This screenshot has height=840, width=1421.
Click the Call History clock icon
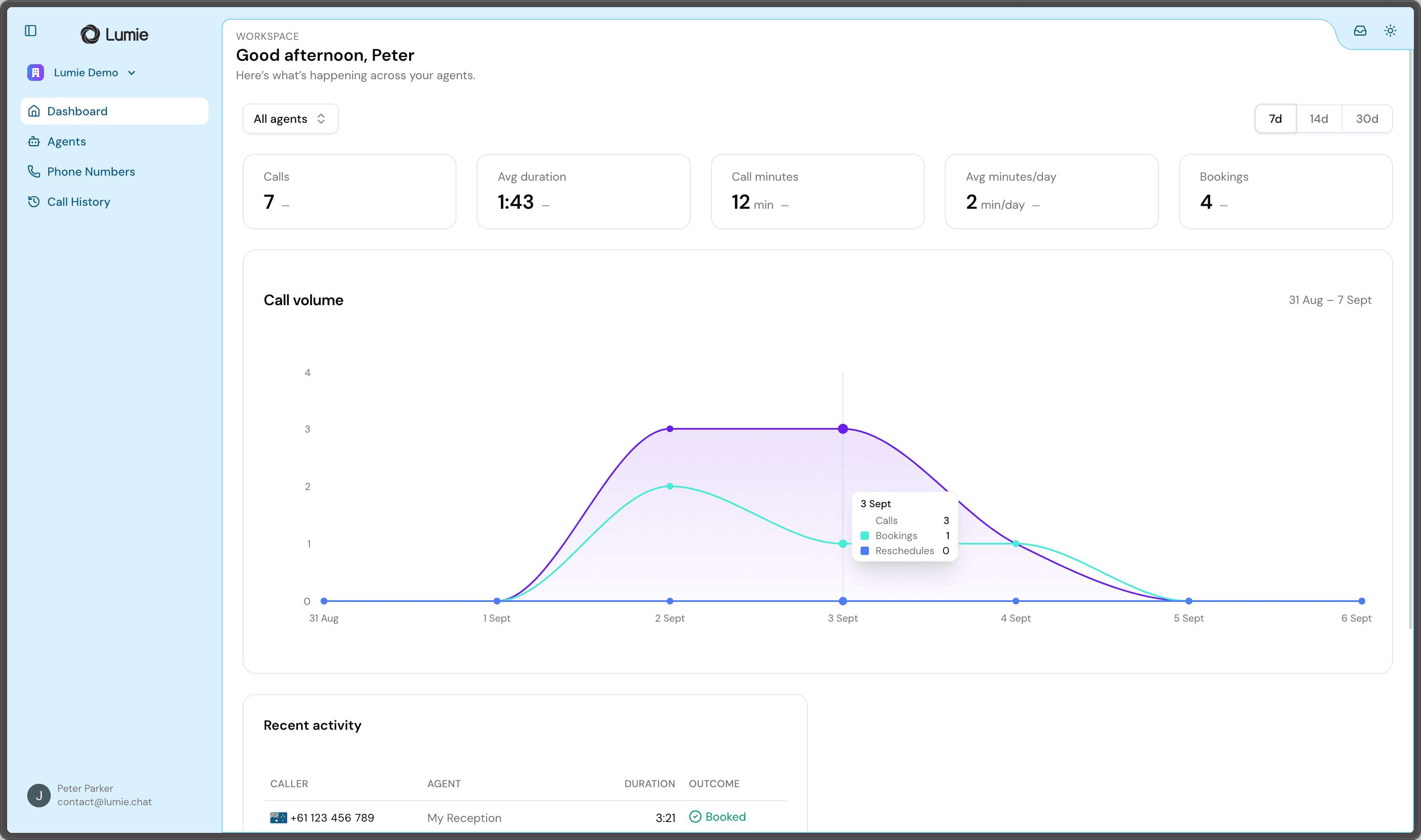click(34, 202)
